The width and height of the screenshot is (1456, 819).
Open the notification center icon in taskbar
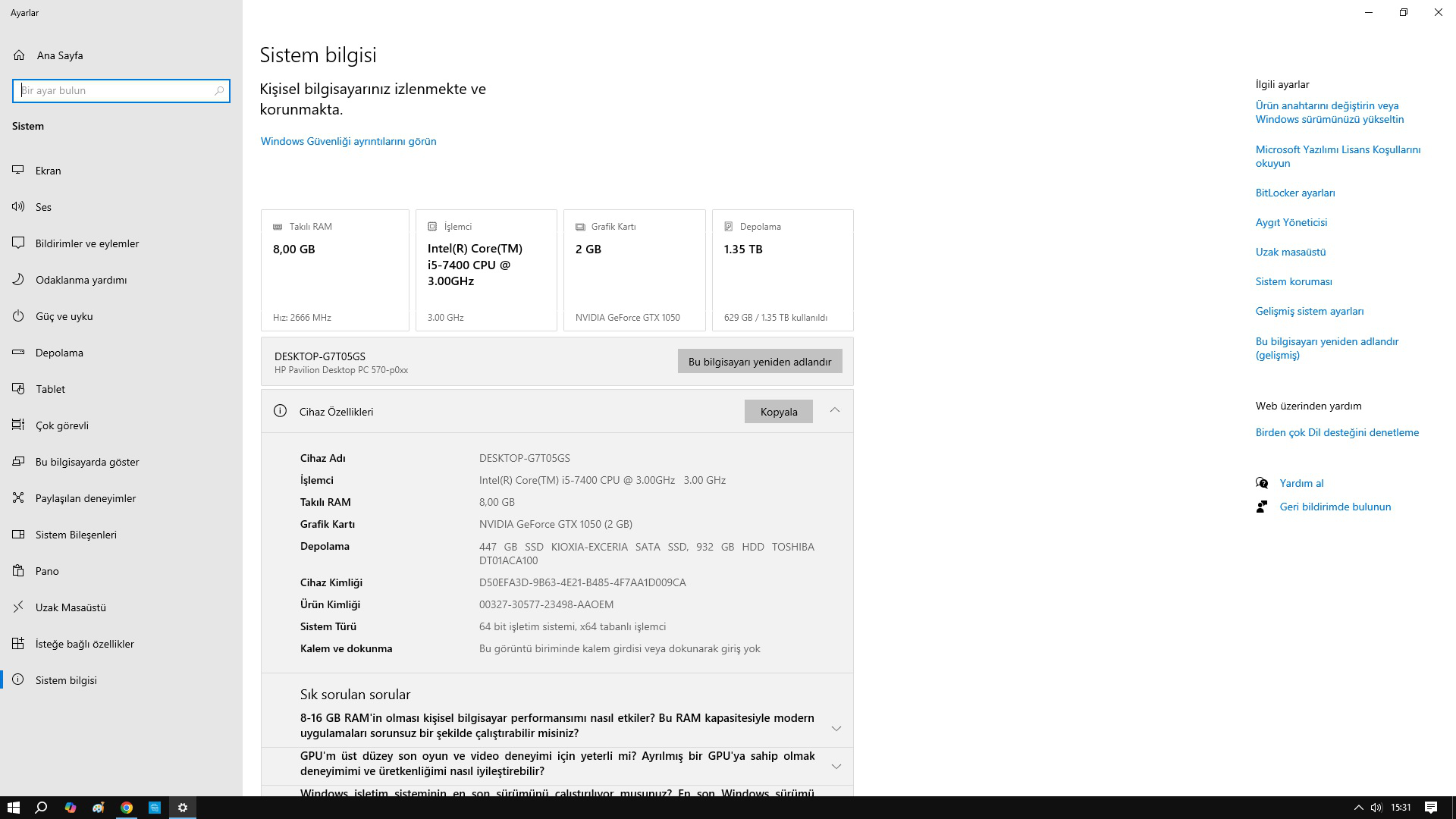(x=1431, y=808)
